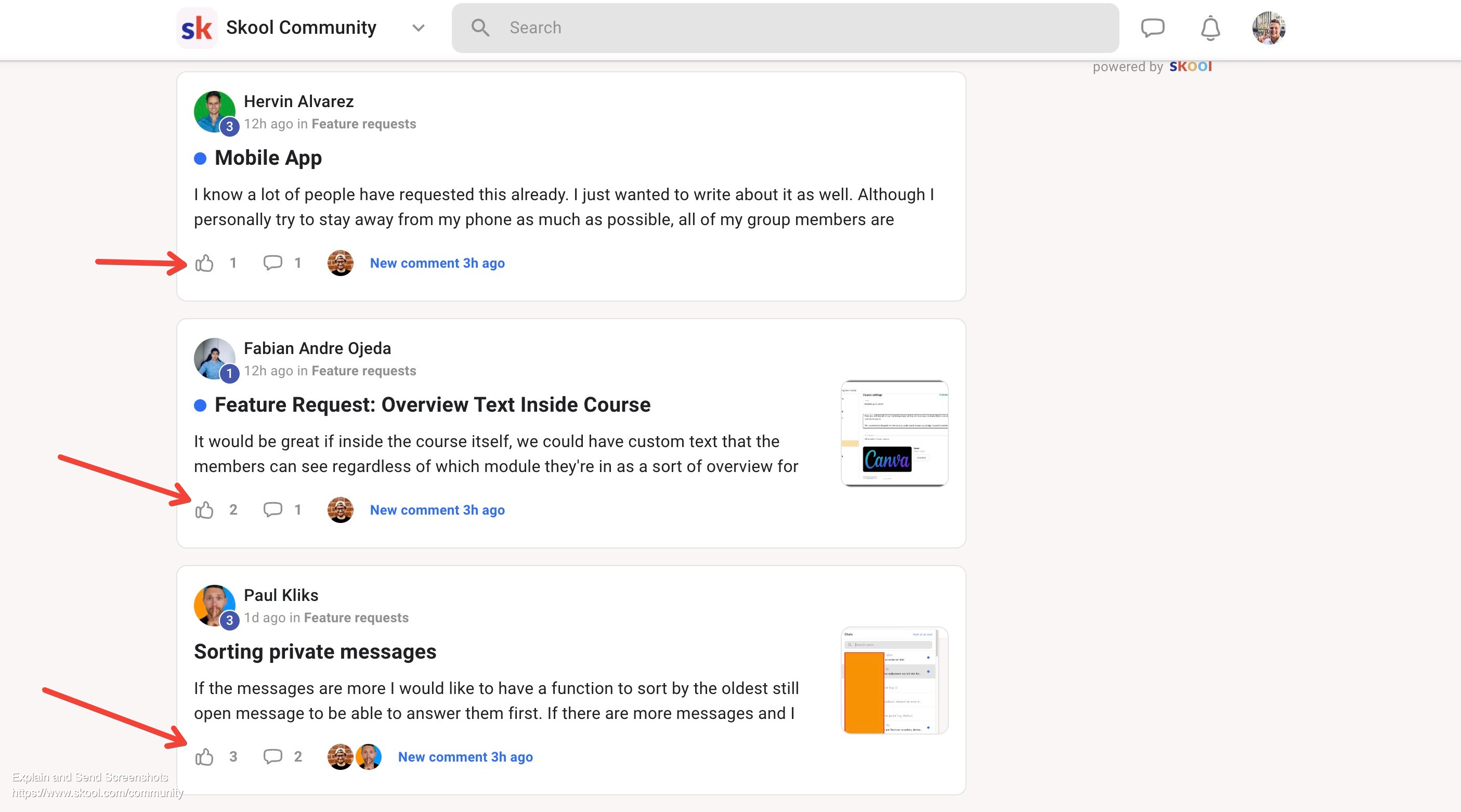Click the Skool Community logo
Viewport: 1461px width, 812px height.
pos(197,28)
